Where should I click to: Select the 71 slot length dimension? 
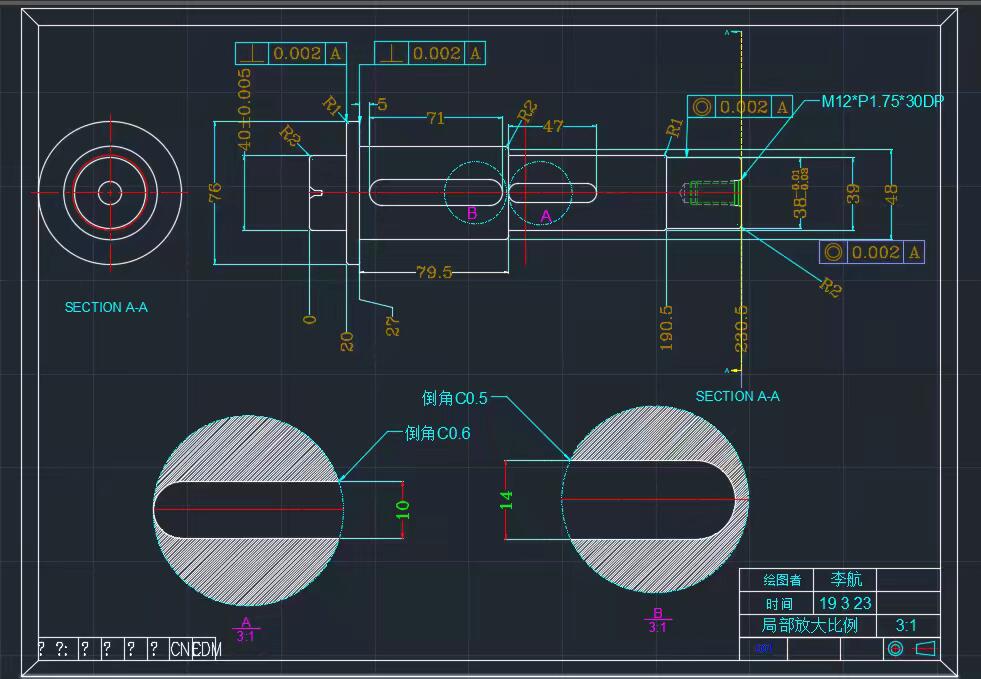[435, 118]
